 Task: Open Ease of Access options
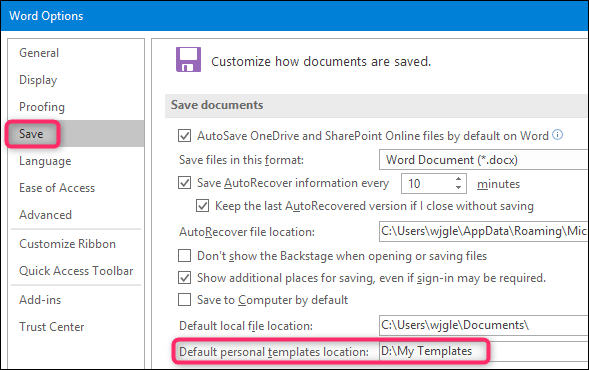[x=57, y=188]
